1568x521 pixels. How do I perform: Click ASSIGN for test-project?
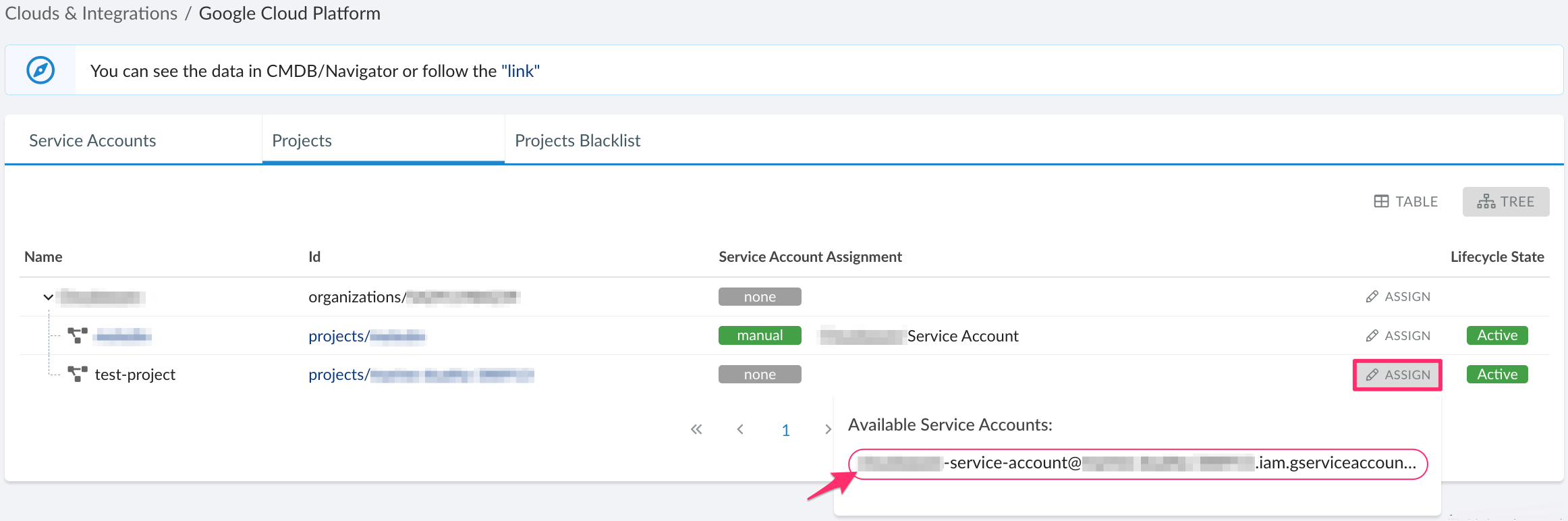[x=1398, y=375]
